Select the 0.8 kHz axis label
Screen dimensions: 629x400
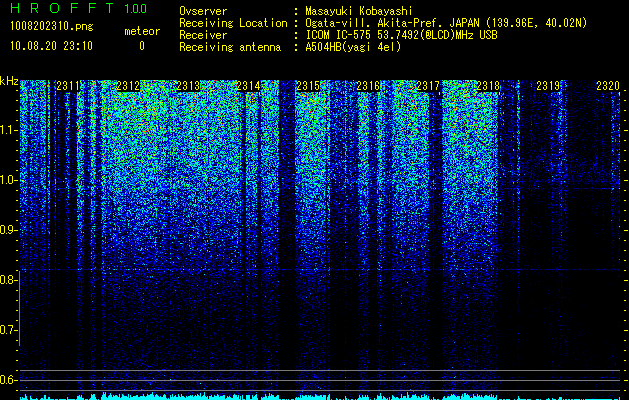(x=8, y=280)
